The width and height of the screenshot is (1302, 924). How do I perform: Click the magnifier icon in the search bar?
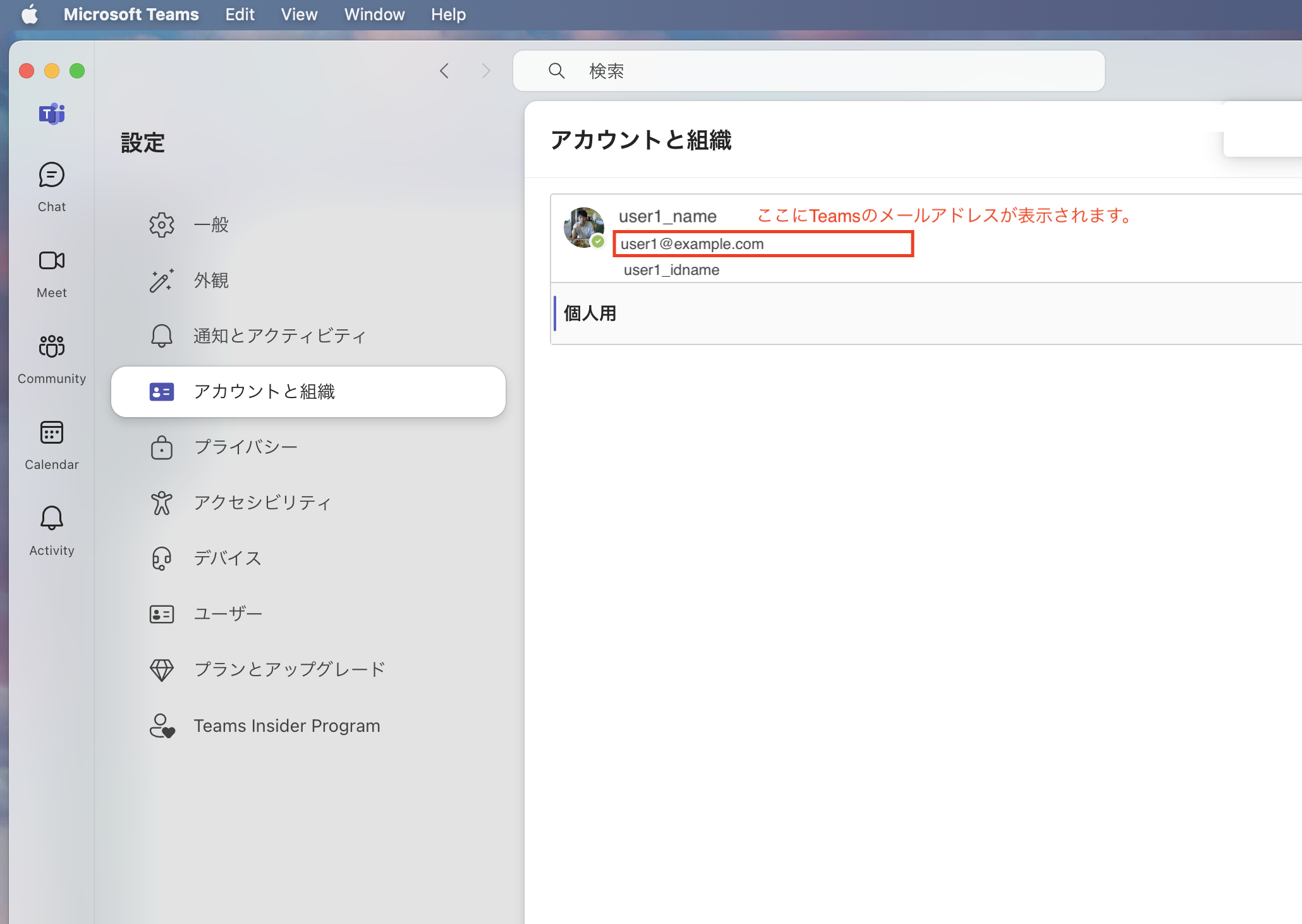pyautogui.click(x=556, y=71)
